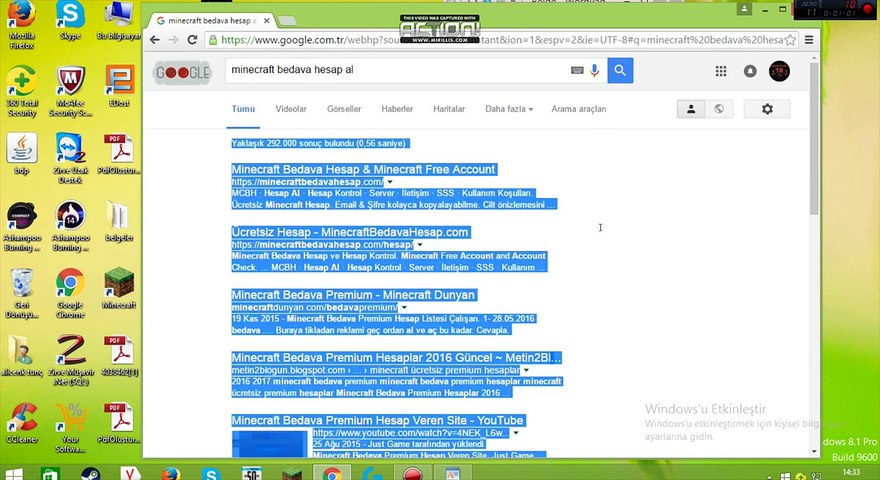
Task: Open Minecraft Bedava Premium Hesaplar 2016 Güncel
Action: click(396, 358)
